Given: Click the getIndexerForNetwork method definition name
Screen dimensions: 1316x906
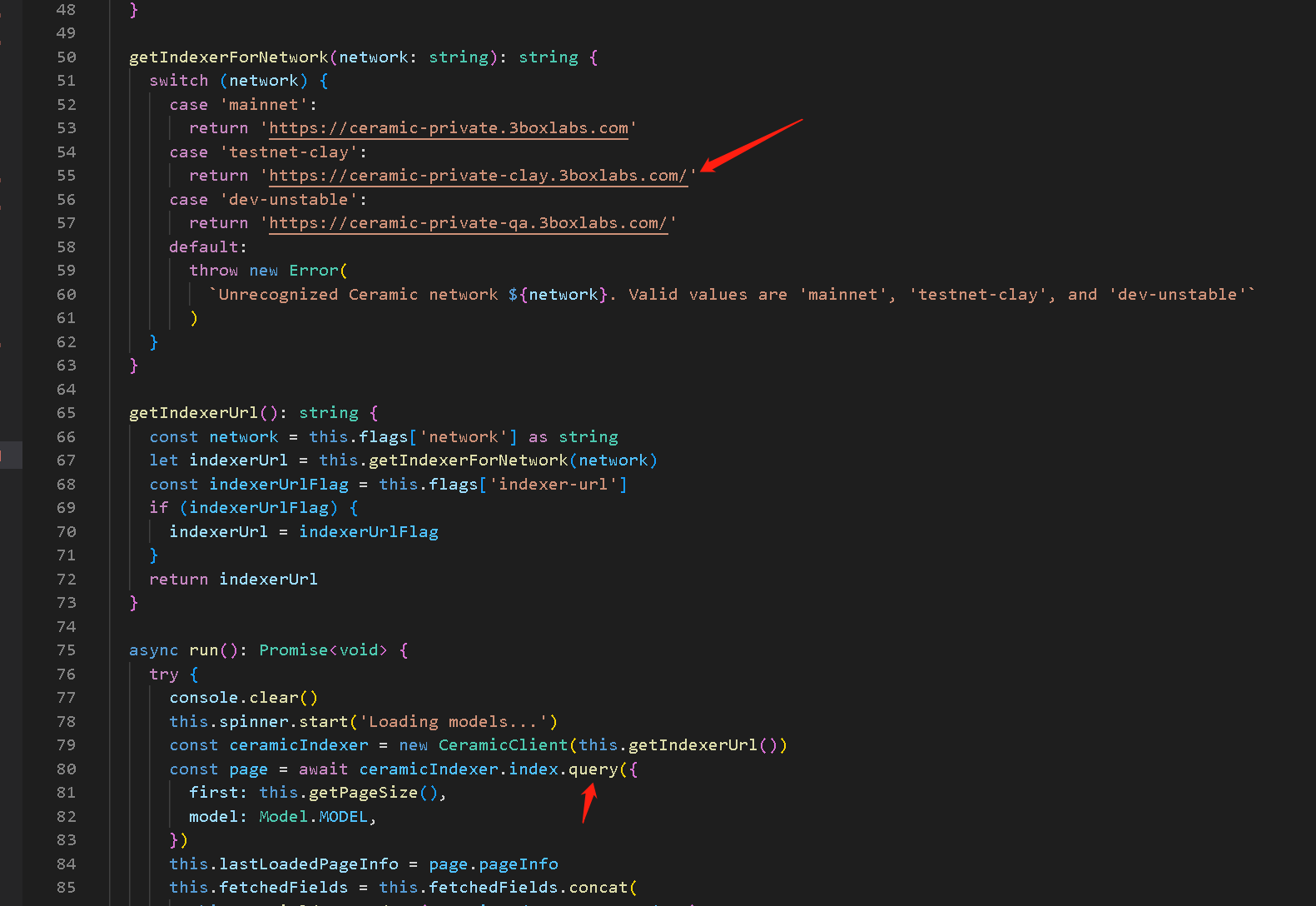Looking at the screenshot, I should coord(229,57).
